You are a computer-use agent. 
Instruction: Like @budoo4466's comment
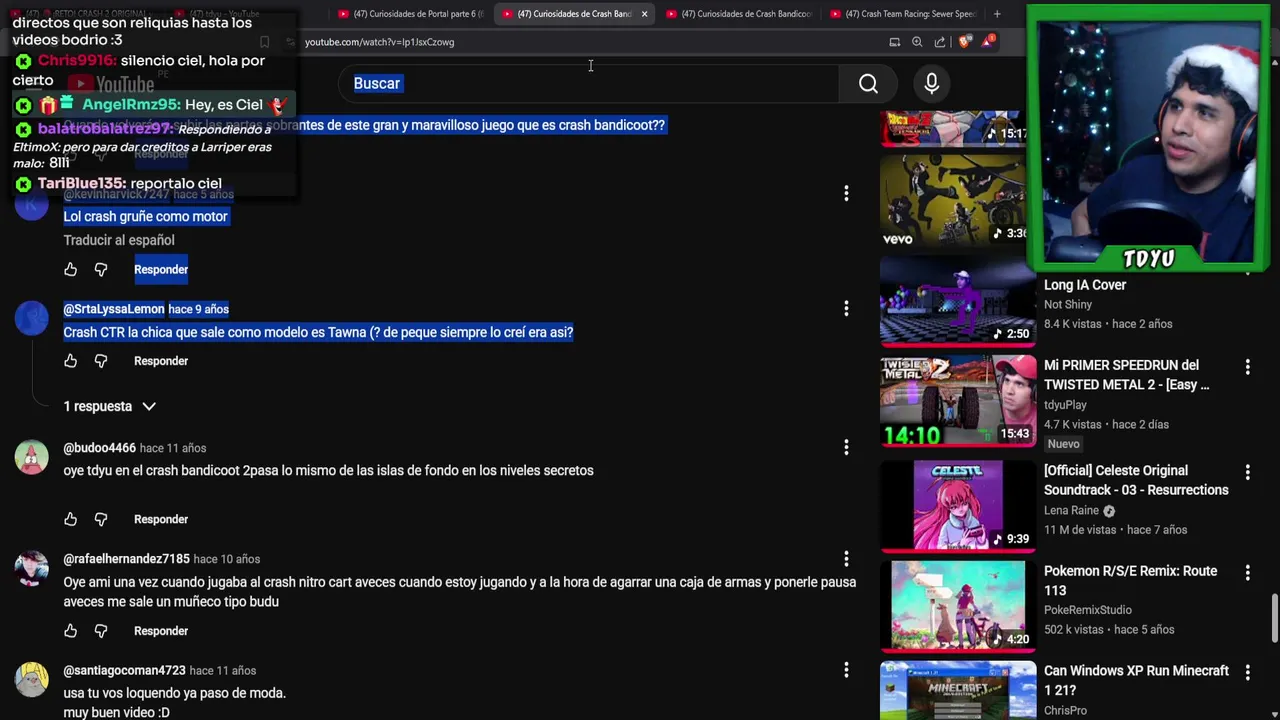[x=70, y=519]
